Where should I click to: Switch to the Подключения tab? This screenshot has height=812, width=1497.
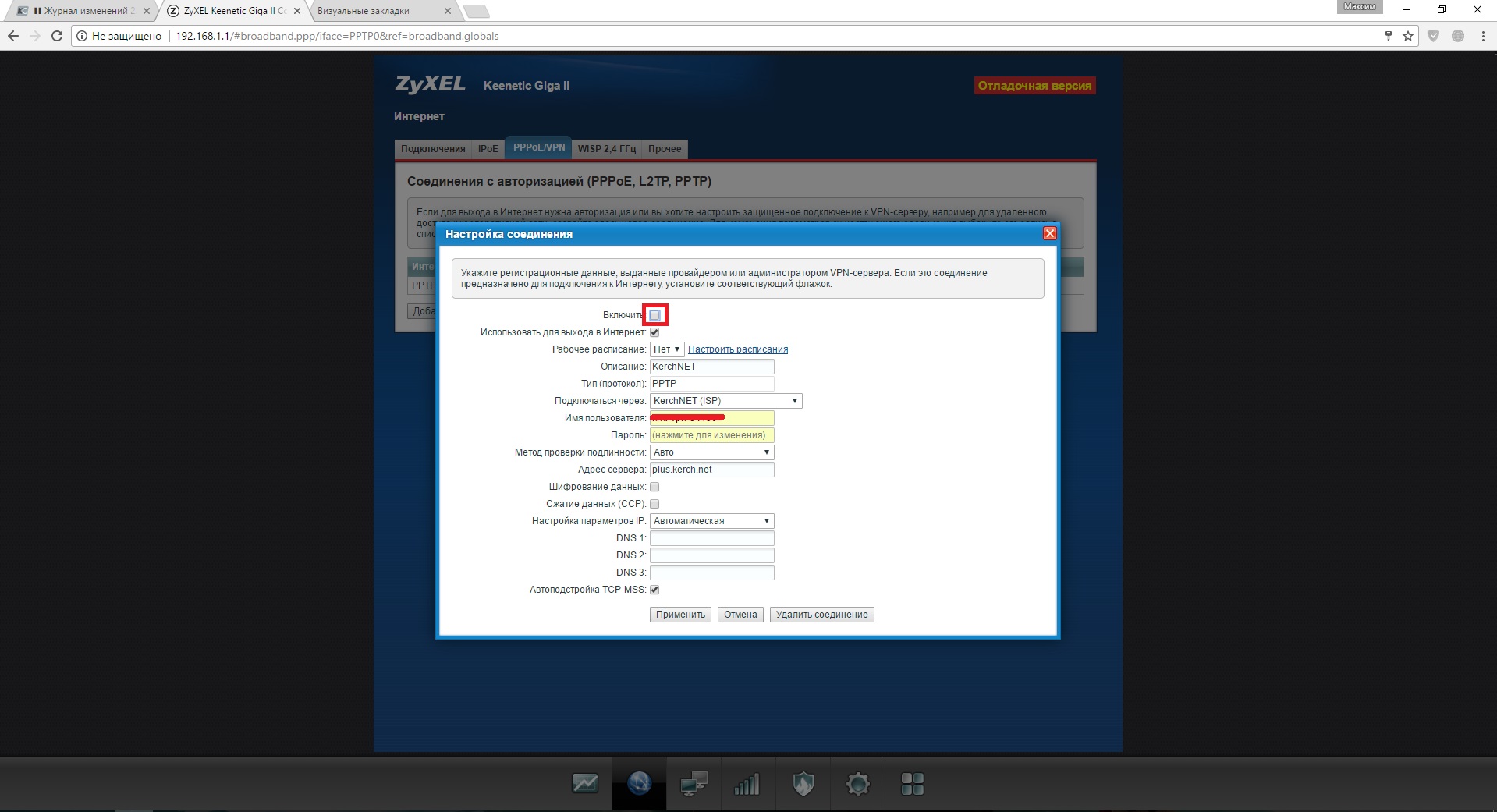pyautogui.click(x=433, y=148)
